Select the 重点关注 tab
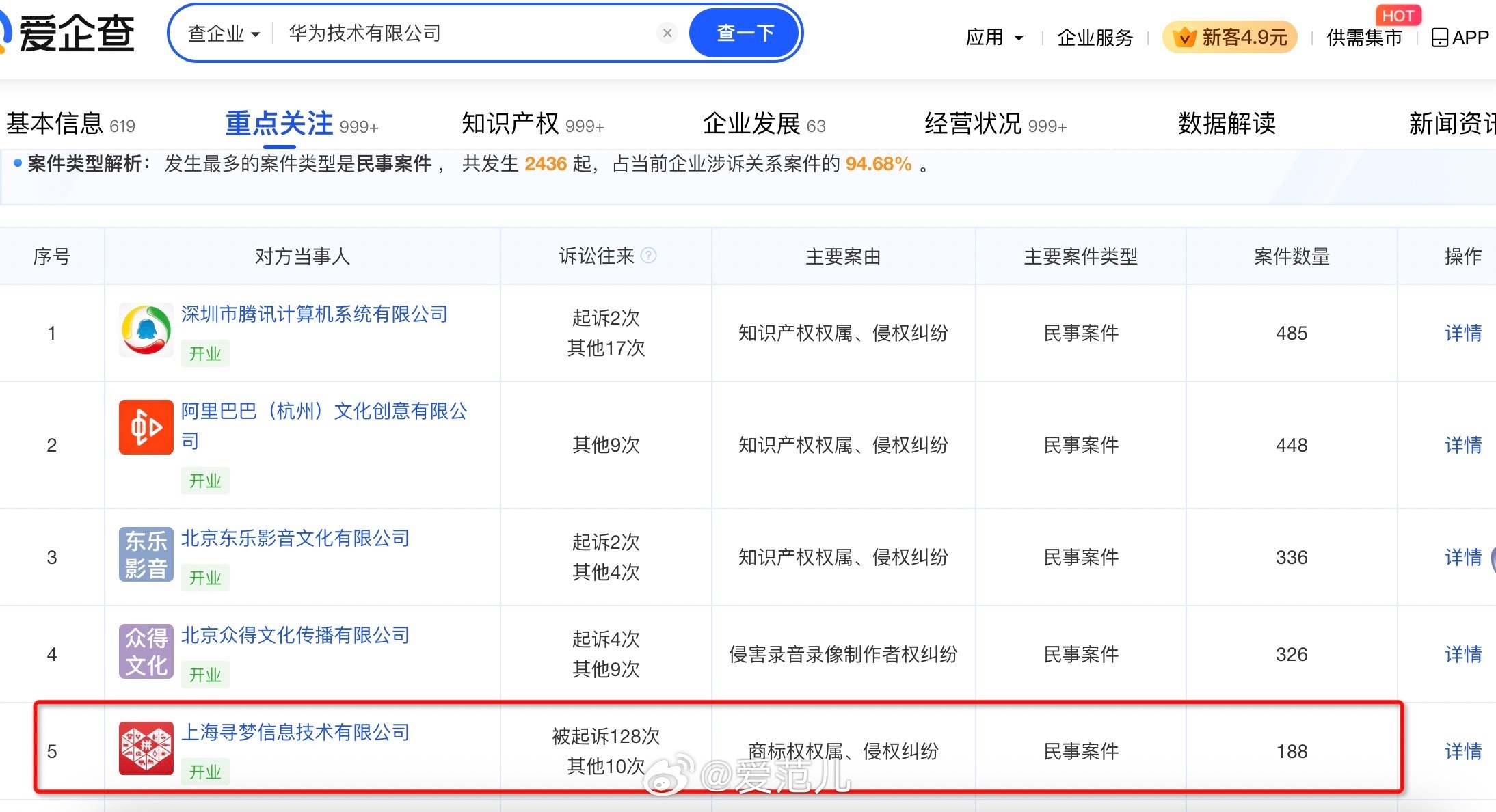 pos(302,124)
